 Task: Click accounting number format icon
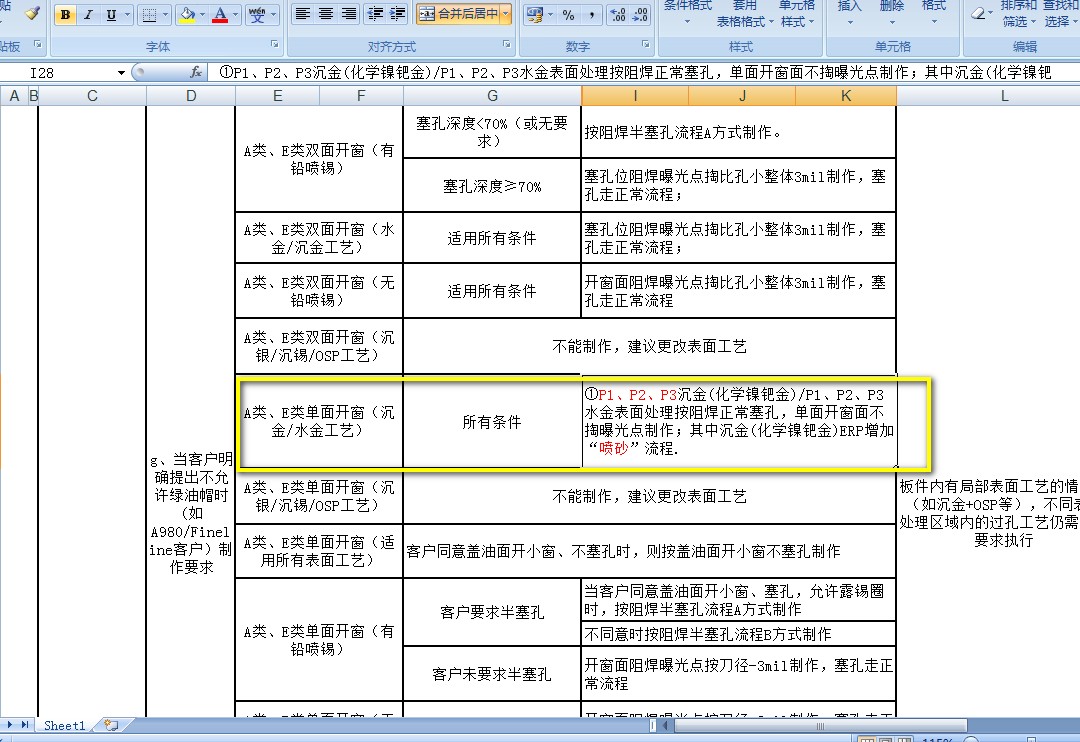(534, 14)
